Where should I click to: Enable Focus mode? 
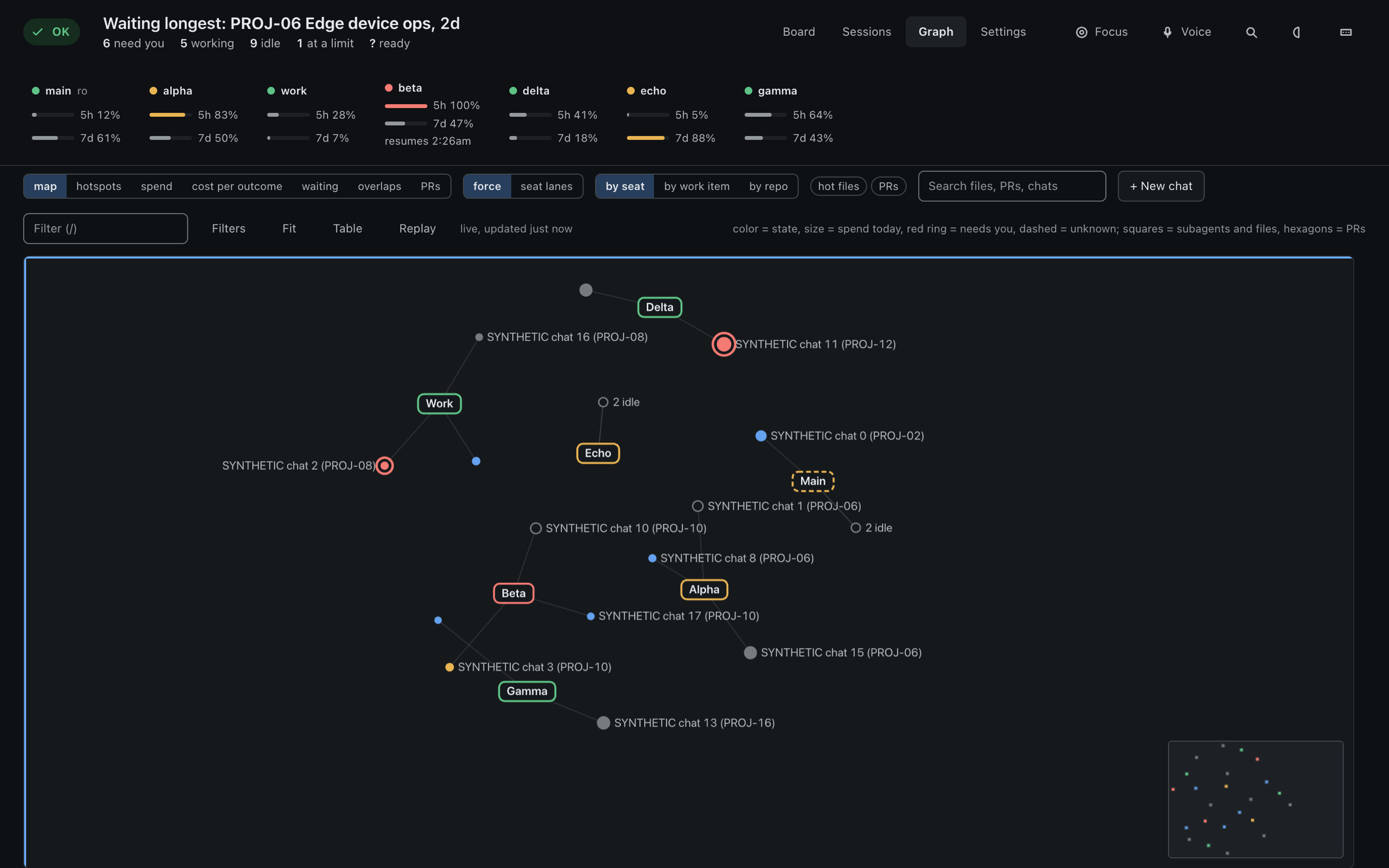click(x=1101, y=32)
